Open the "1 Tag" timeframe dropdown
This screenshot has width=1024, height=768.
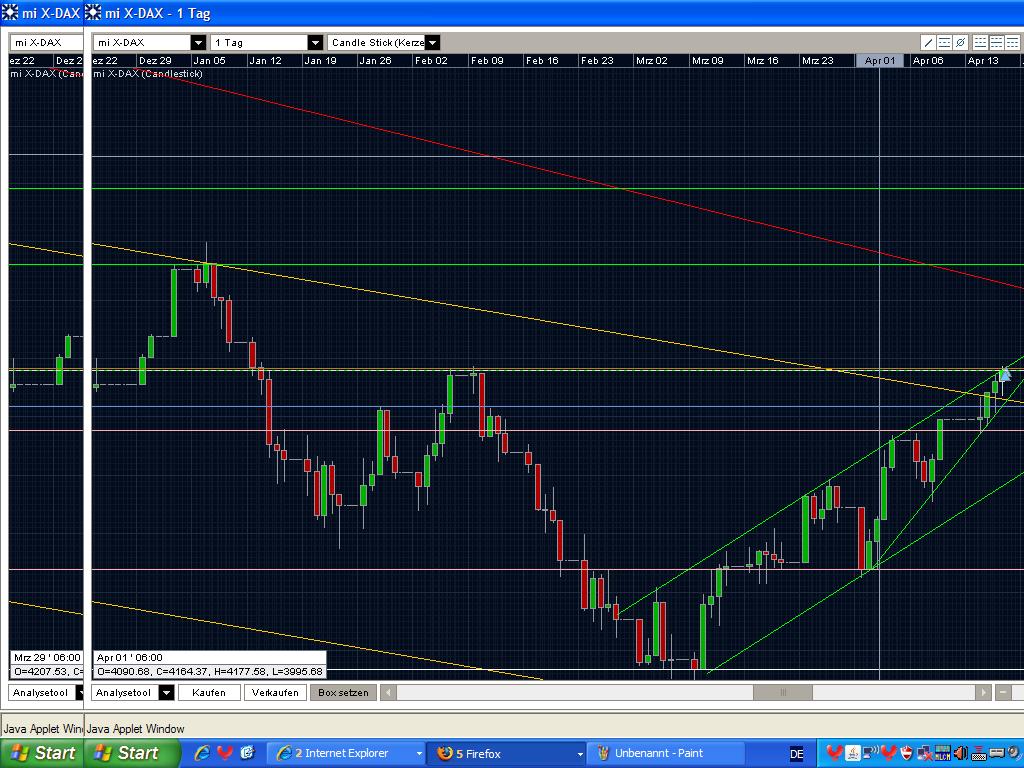pos(315,42)
